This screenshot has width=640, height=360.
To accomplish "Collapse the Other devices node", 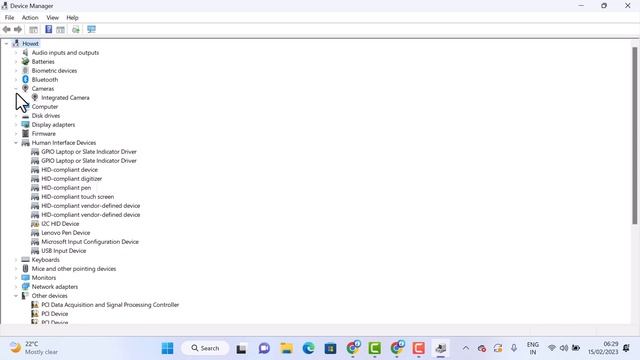I will (x=16, y=296).
